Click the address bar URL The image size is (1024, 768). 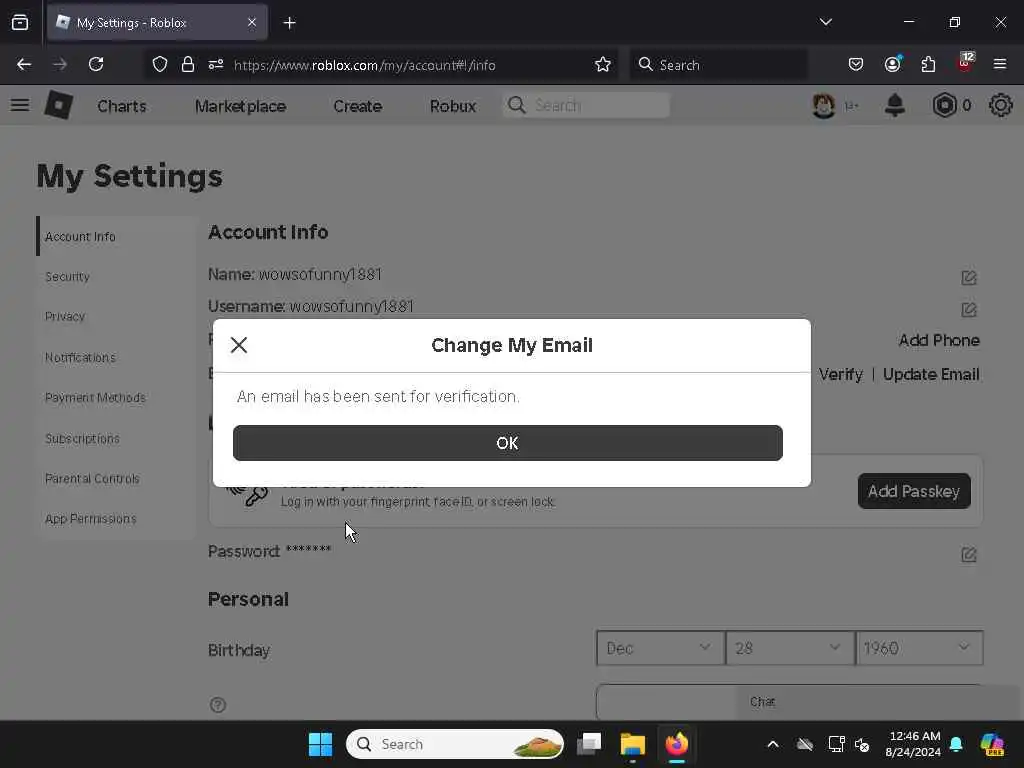click(364, 65)
